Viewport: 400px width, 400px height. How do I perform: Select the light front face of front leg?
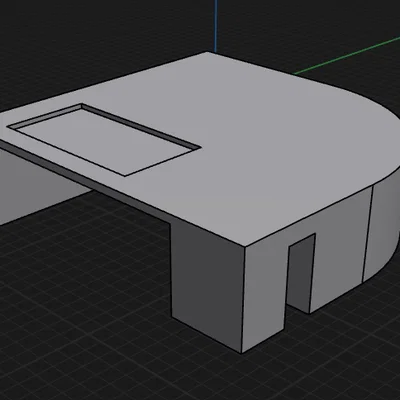click(x=263, y=293)
